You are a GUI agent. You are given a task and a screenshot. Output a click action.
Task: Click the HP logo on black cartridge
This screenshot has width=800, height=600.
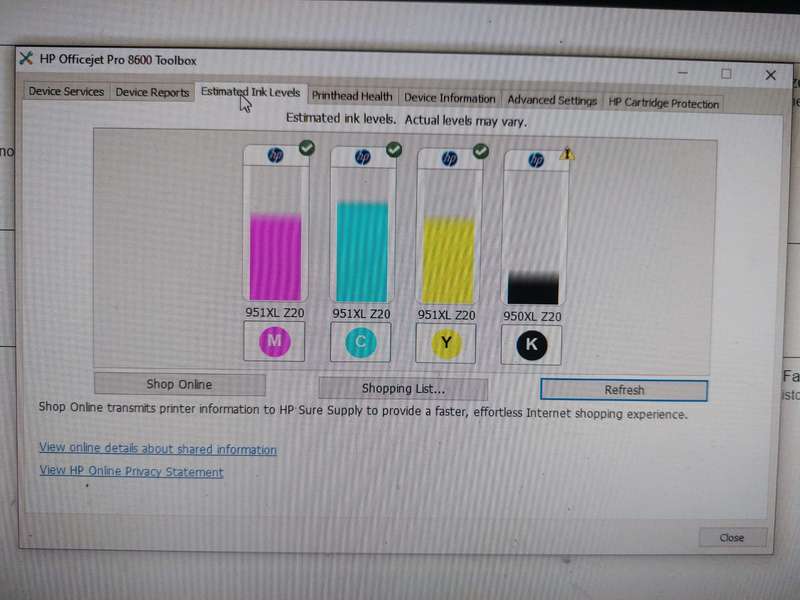click(536, 160)
